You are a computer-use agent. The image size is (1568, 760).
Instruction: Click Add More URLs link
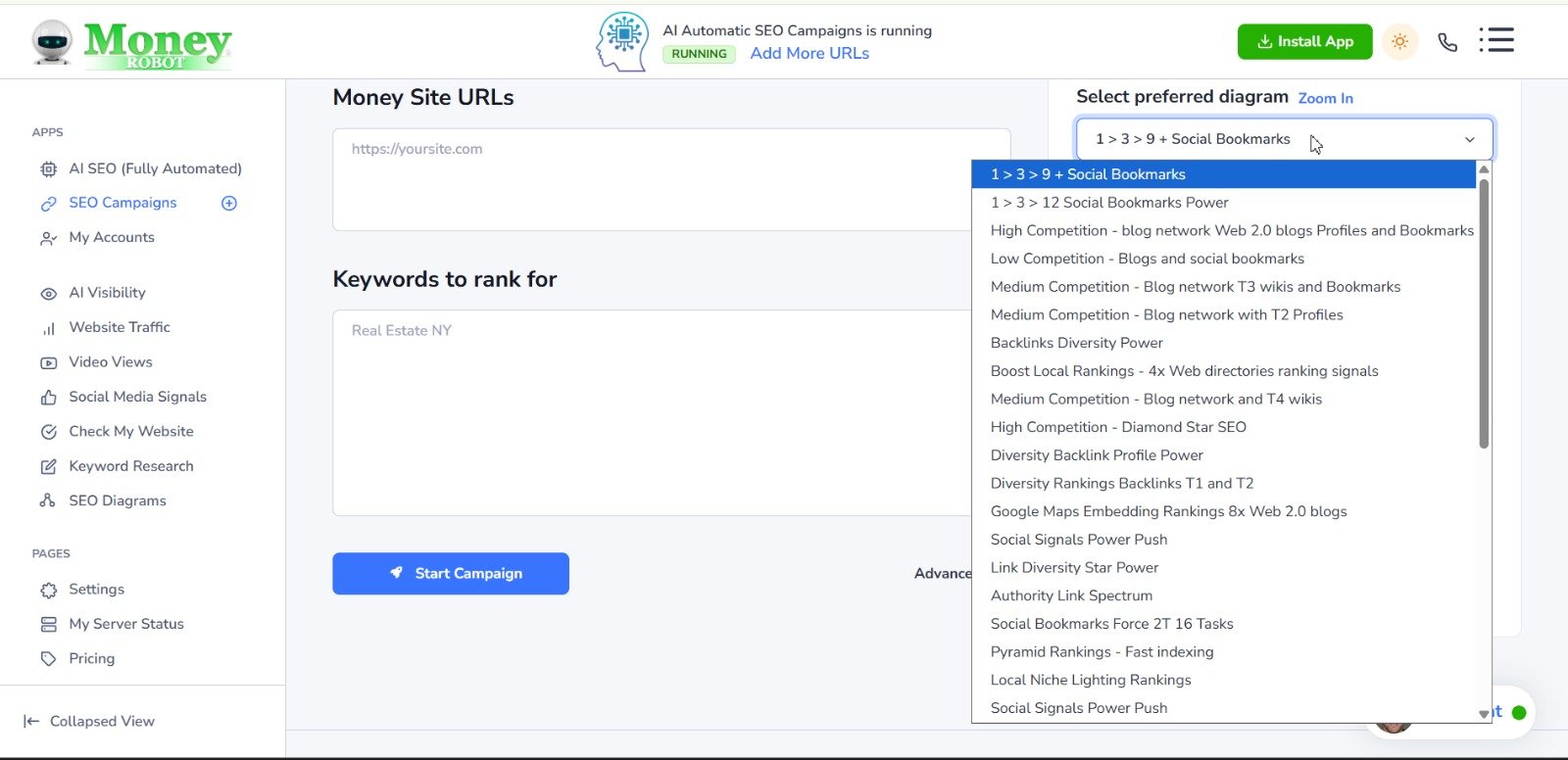click(x=809, y=54)
